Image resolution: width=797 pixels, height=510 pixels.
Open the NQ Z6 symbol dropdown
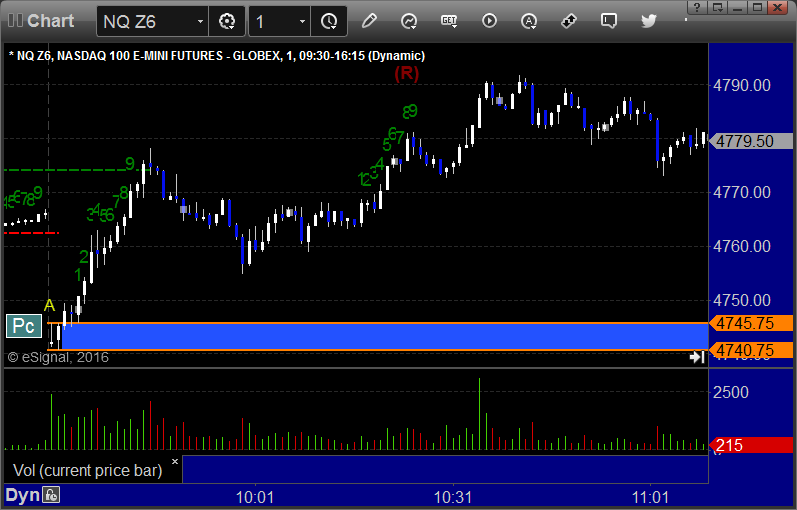click(200, 21)
